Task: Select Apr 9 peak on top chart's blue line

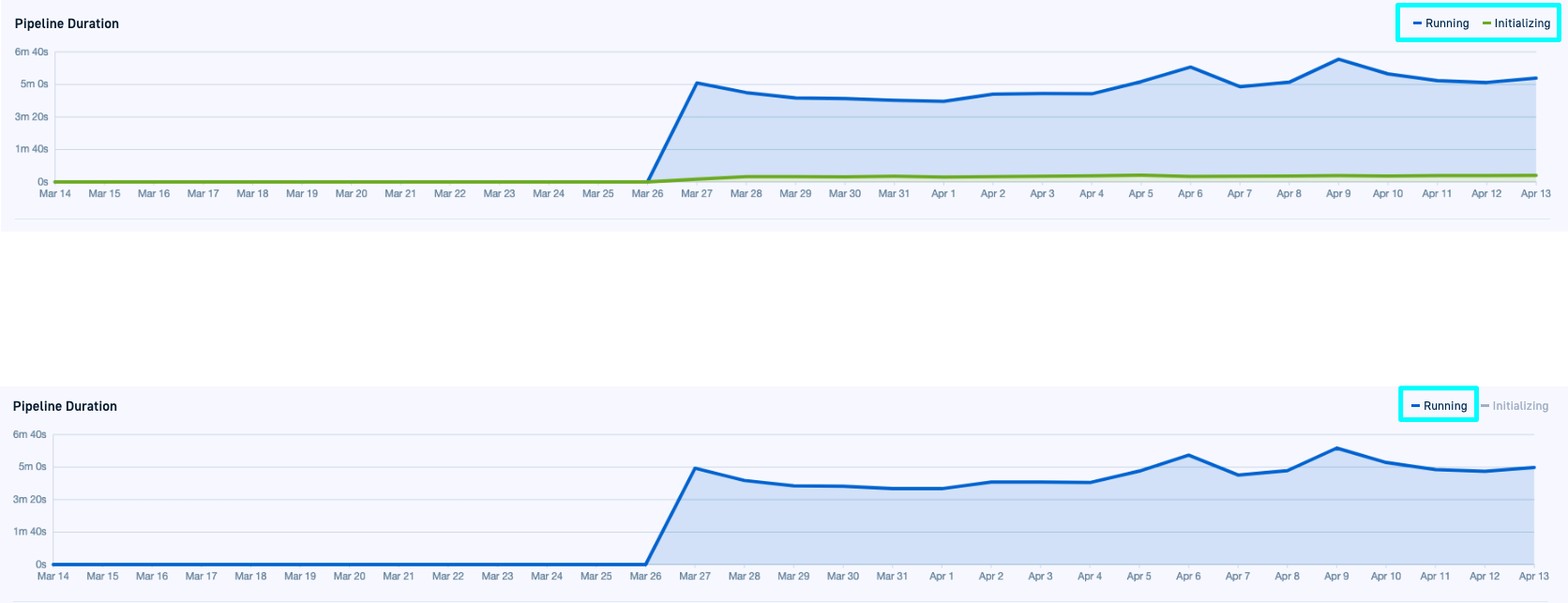Action: [x=1338, y=59]
